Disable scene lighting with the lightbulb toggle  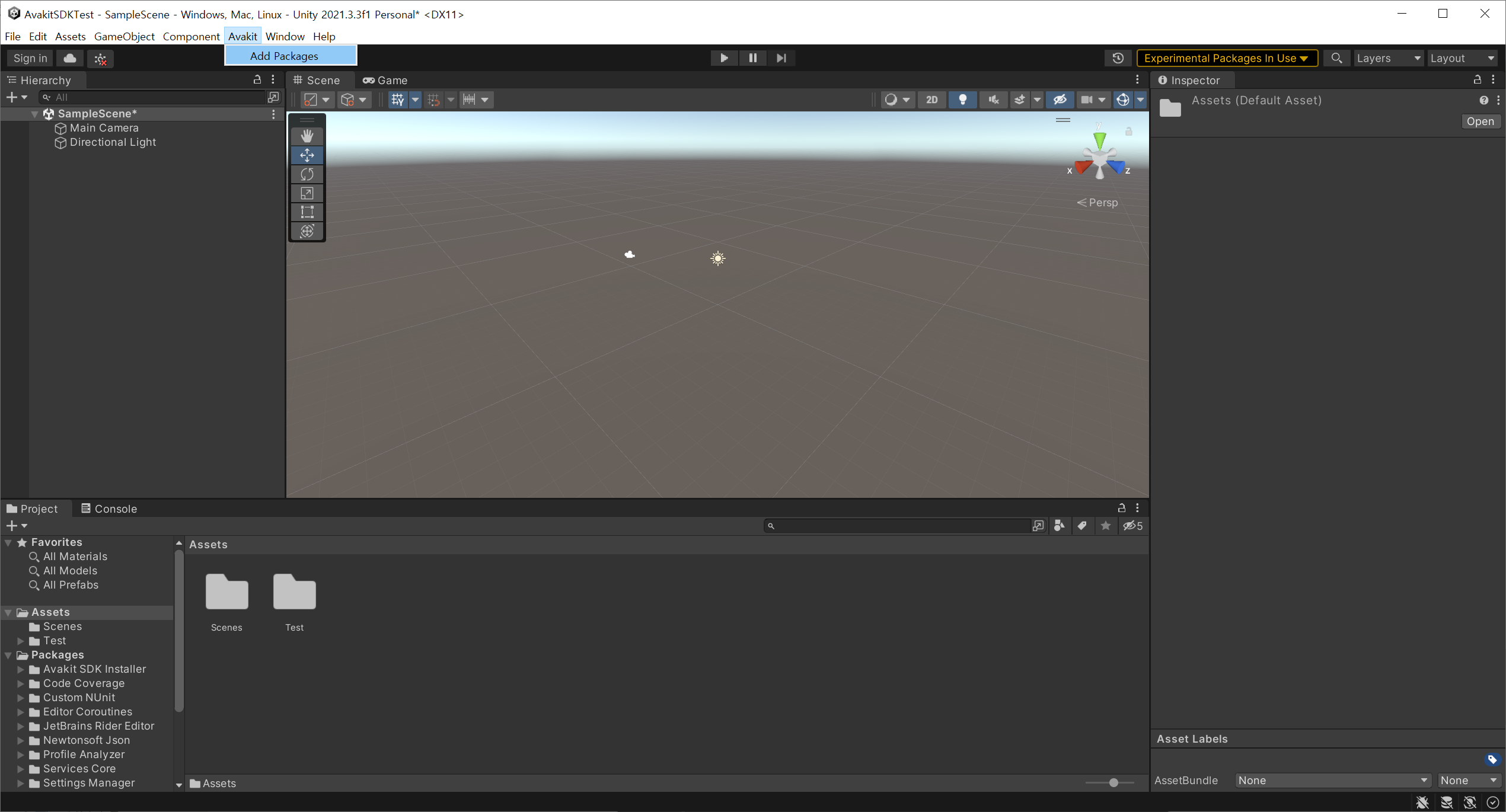click(962, 100)
